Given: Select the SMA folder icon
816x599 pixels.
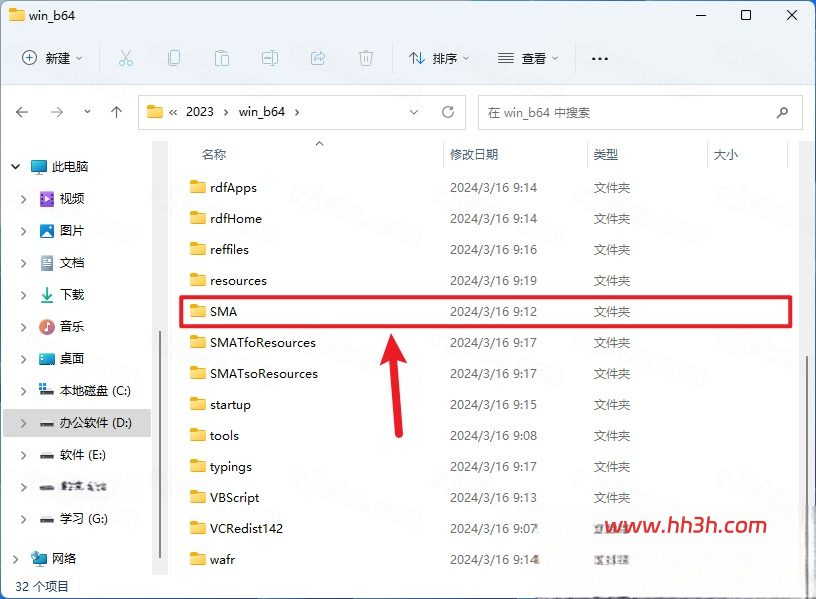Looking at the screenshot, I should coord(198,311).
